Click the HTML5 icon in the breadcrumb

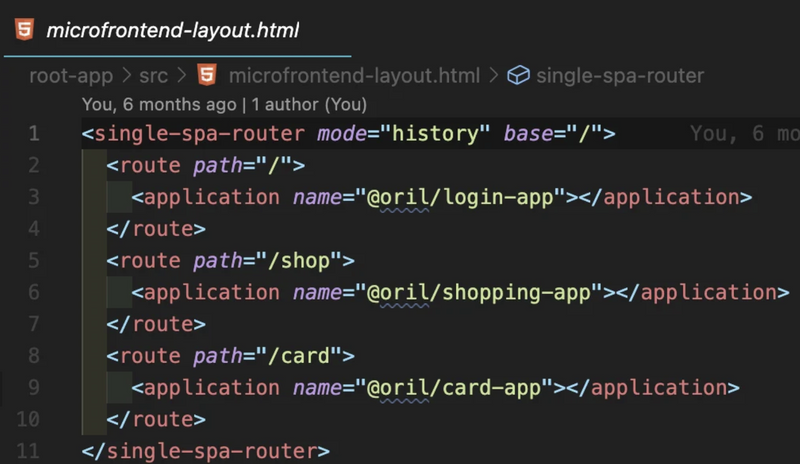point(207,75)
